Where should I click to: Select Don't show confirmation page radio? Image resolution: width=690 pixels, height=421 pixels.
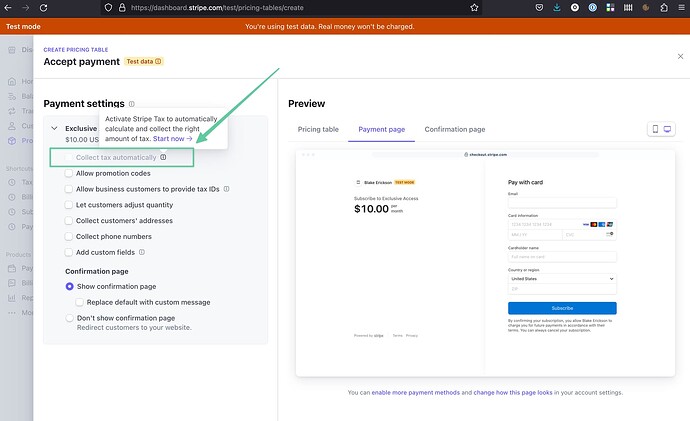coord(70,318)
